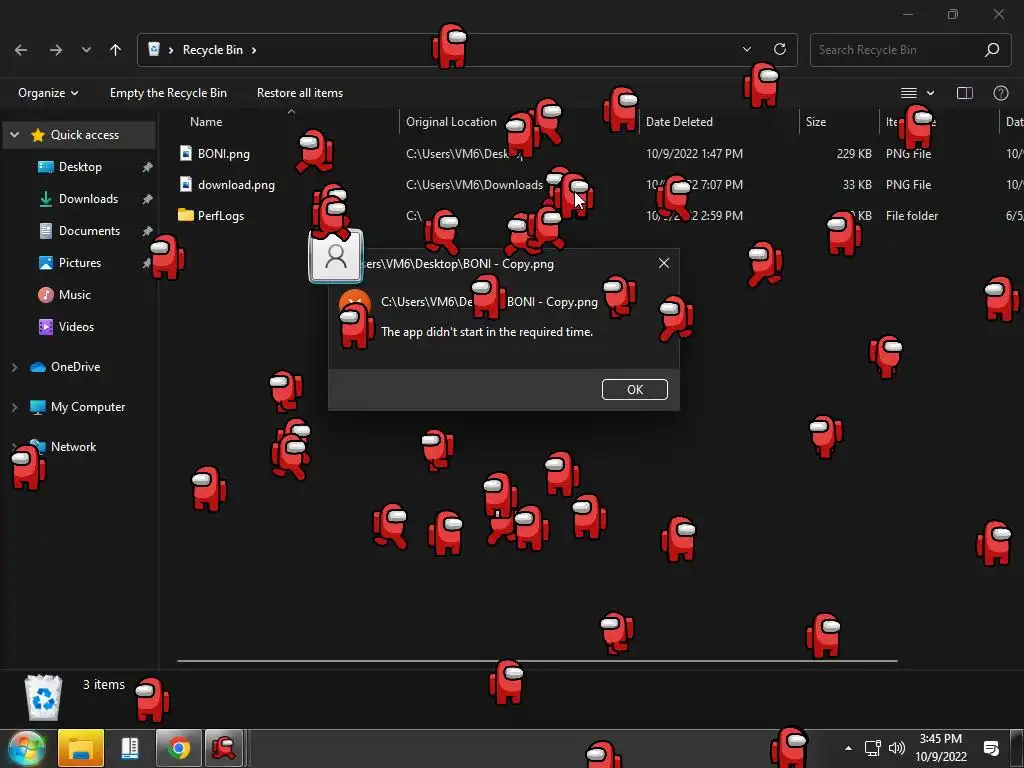The width and height of the screenshot is (1024, 768).
Task: Open the Organize menu
Action: pyautogui.click(x=48, y=93)
